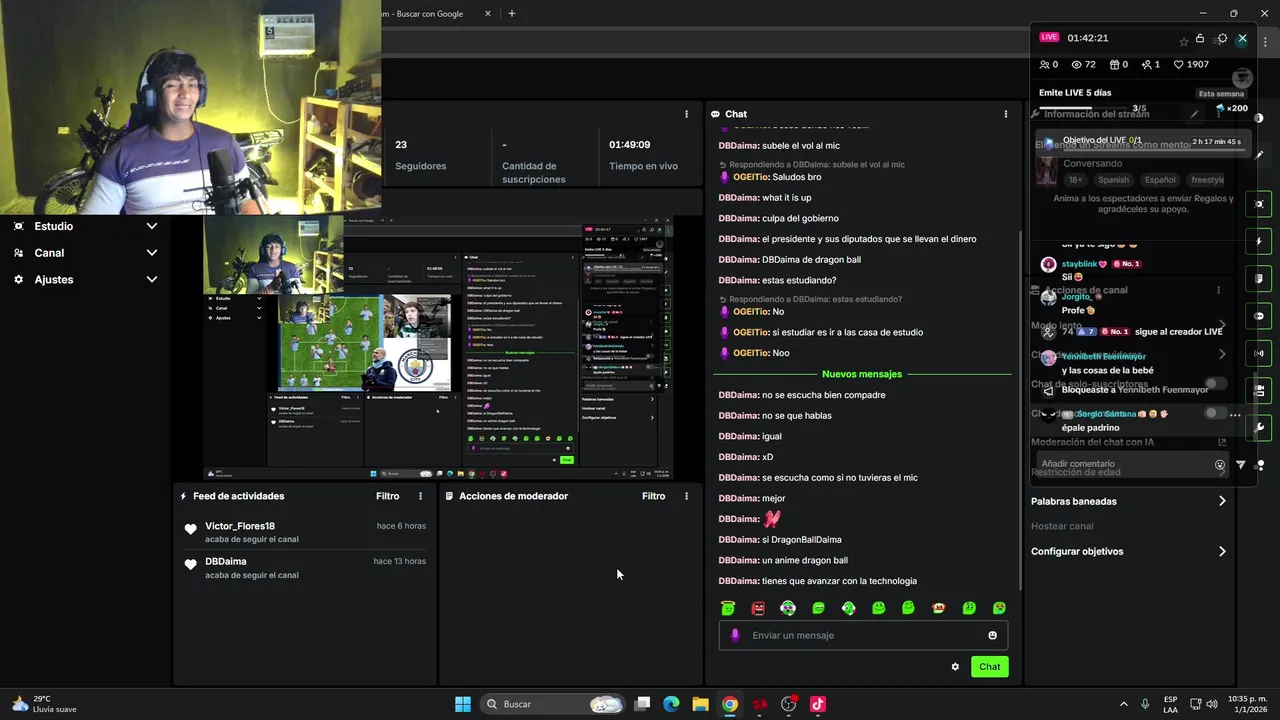Click the Windows Start button

point(463,704)
